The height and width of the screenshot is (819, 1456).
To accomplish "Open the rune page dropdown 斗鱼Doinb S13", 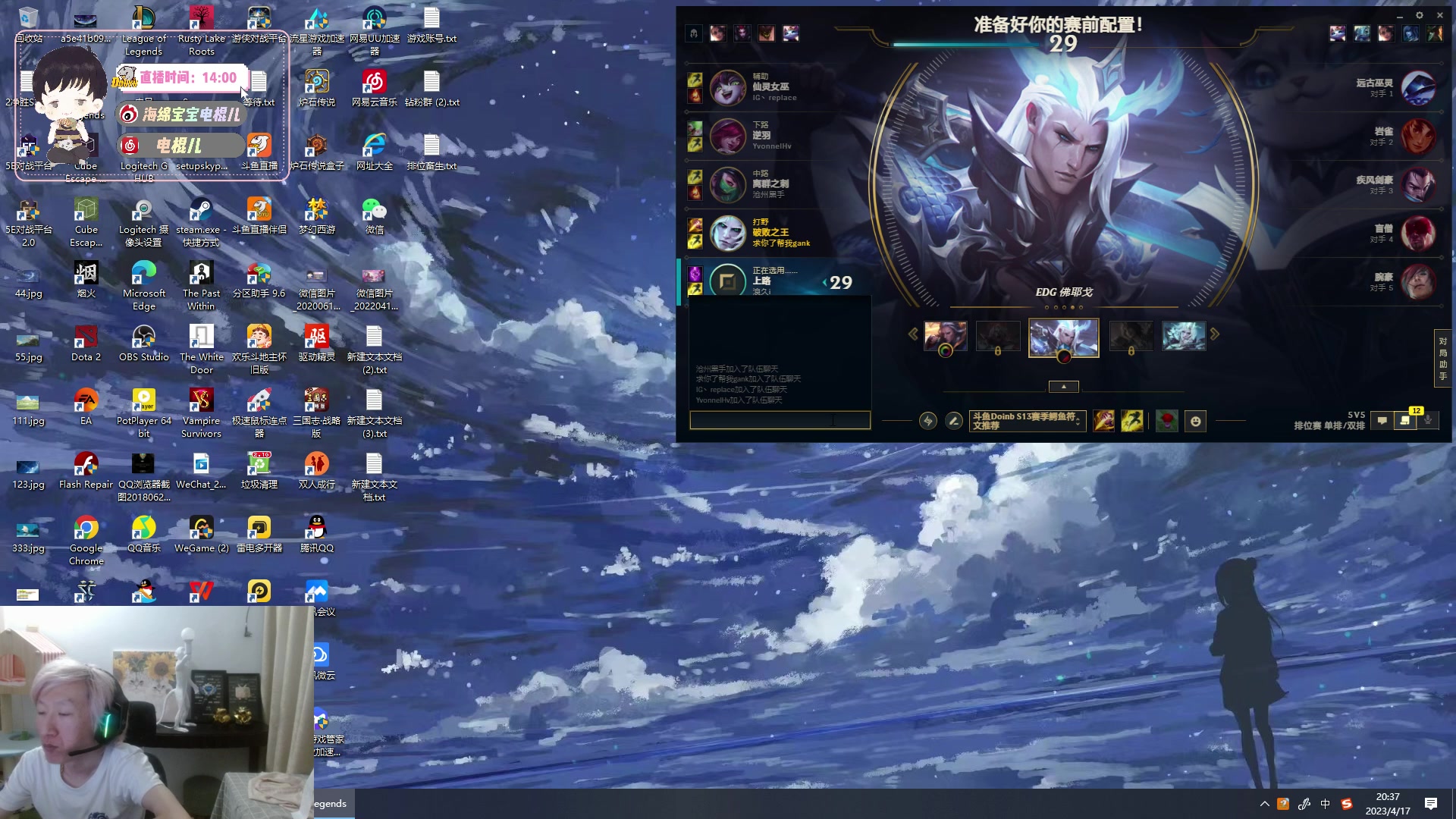I will click(x=1027, y=421).
